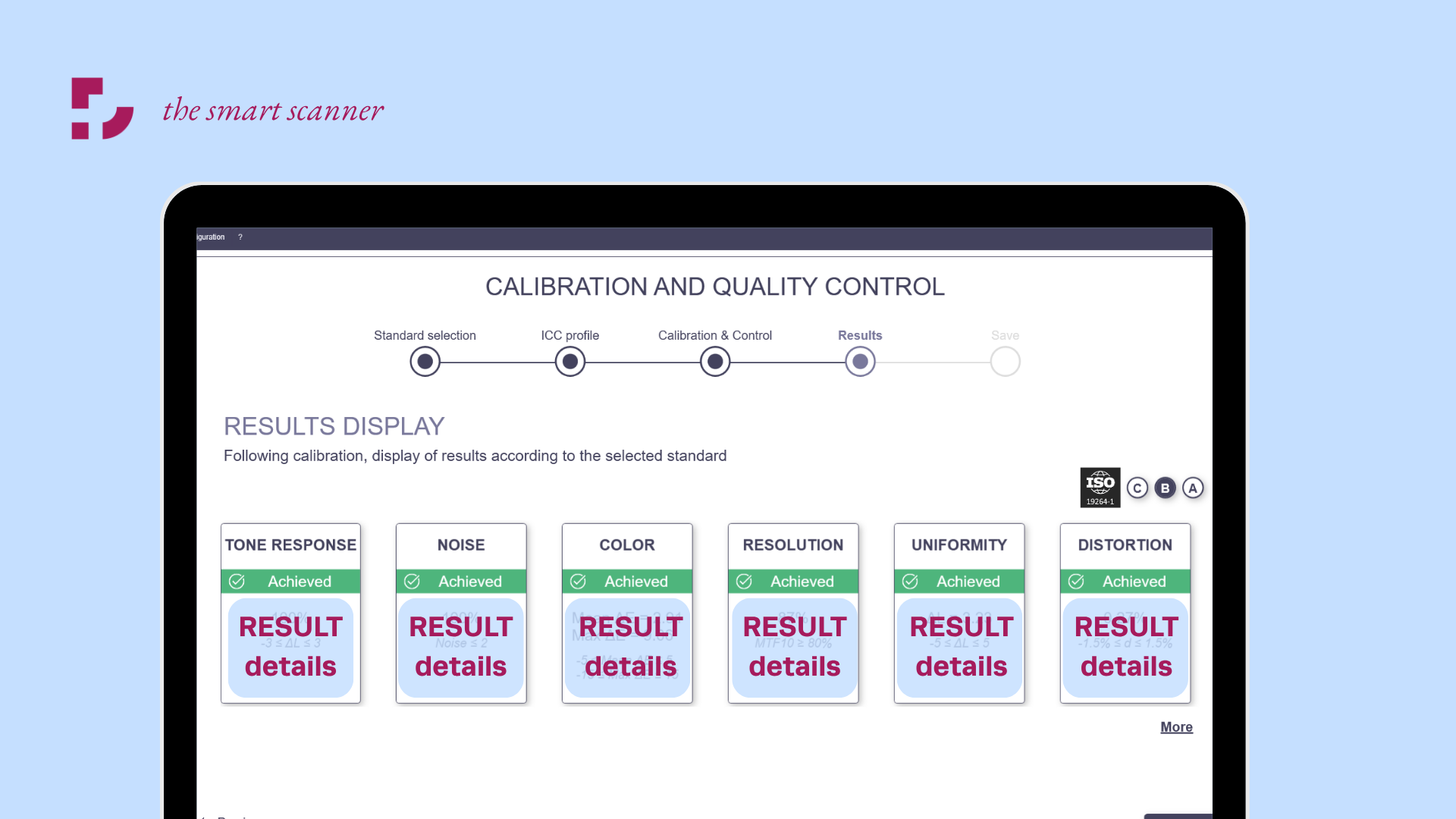Image resolution: width=1456 pixels, height=819 pixels.
Task: Select quality level A
Action: (1193, 488)
